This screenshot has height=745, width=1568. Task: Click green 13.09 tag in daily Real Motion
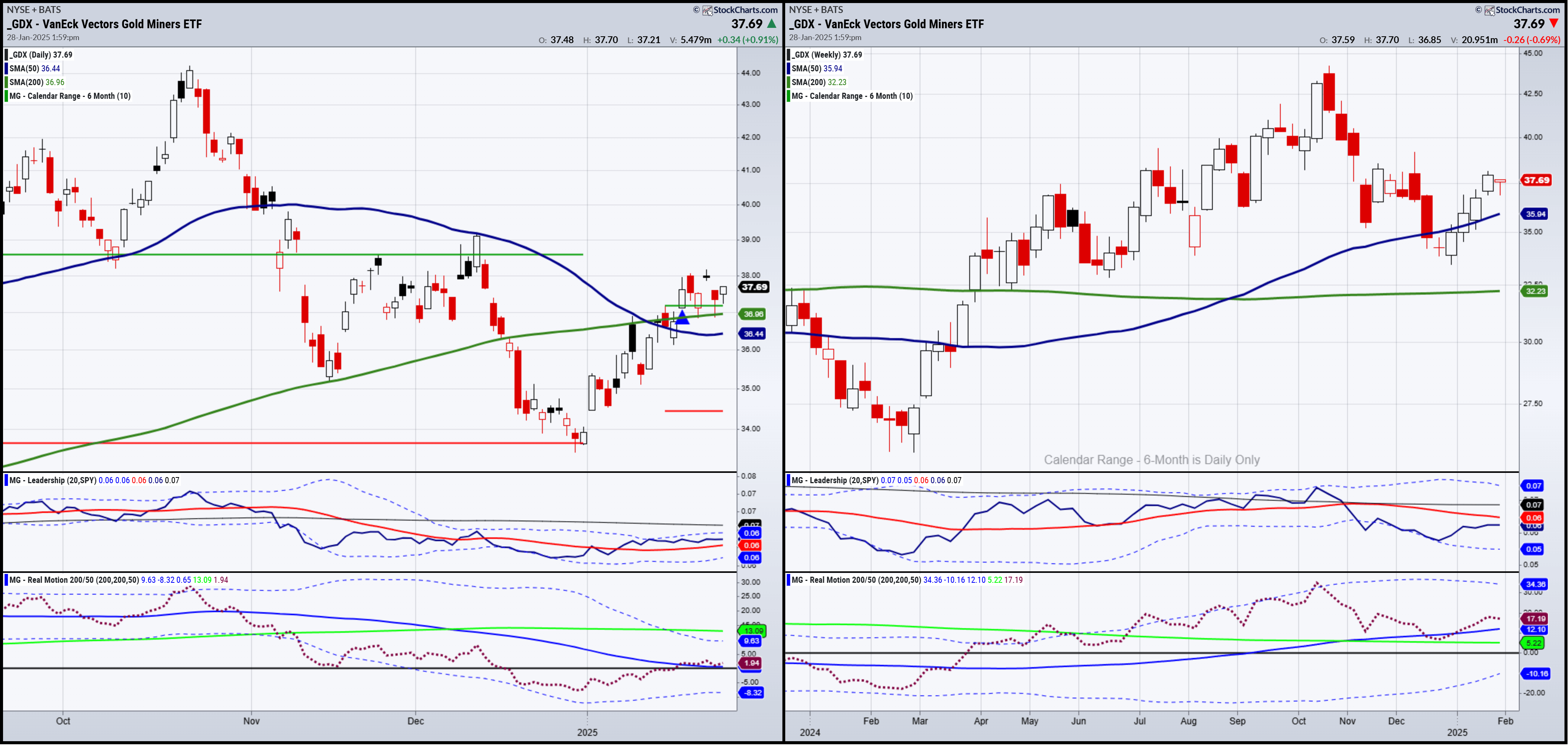(x=752, y=631)
